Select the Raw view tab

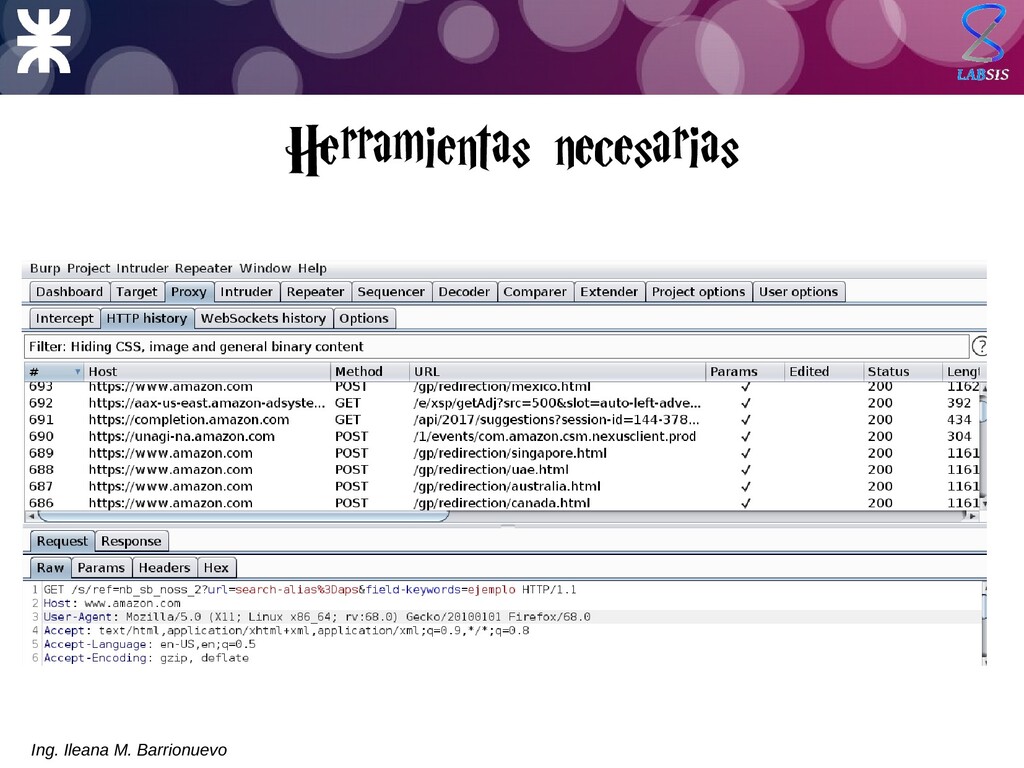[x=50, y=568]
